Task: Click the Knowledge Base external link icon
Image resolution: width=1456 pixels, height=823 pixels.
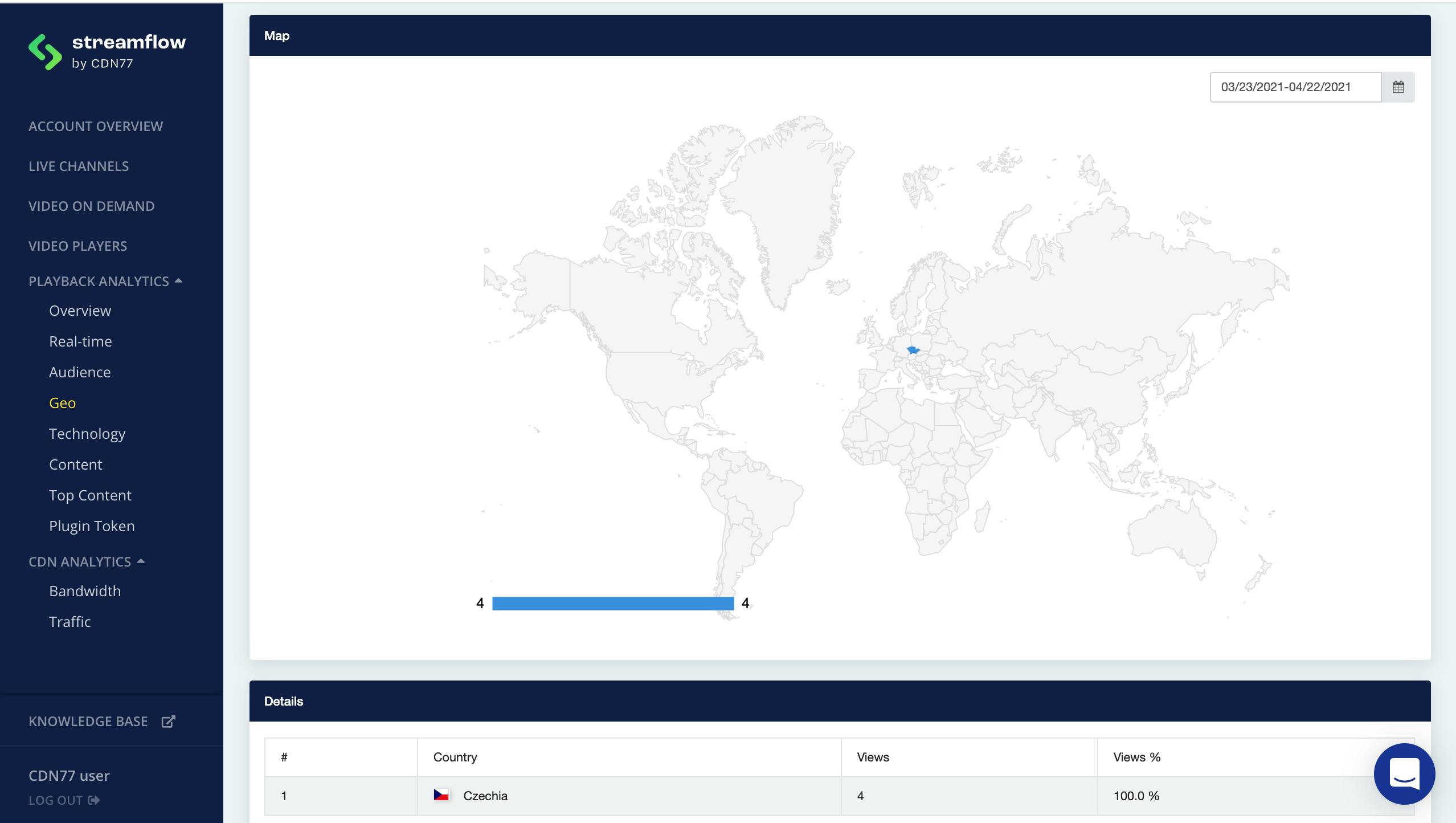Action: click(168, 722)
